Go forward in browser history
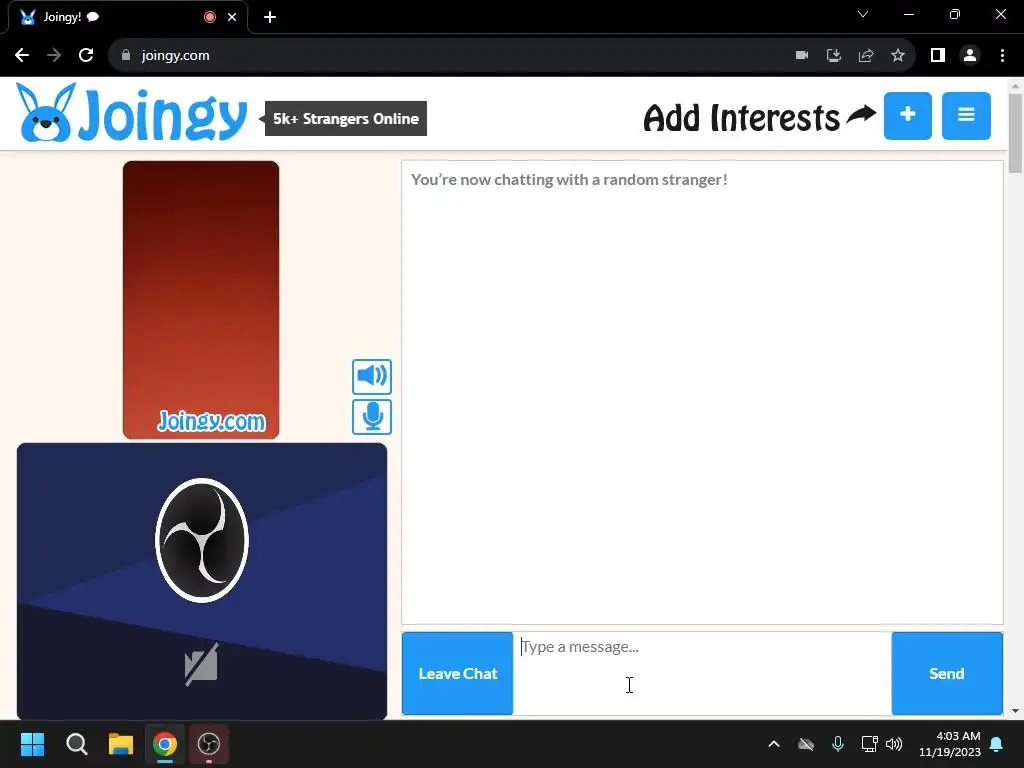The image size is (1024, 768). tap(54, 56)
